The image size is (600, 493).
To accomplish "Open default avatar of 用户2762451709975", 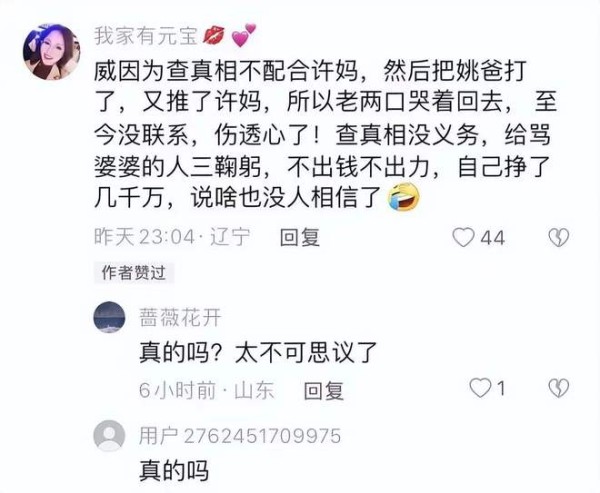I will [x=109, y=436].
